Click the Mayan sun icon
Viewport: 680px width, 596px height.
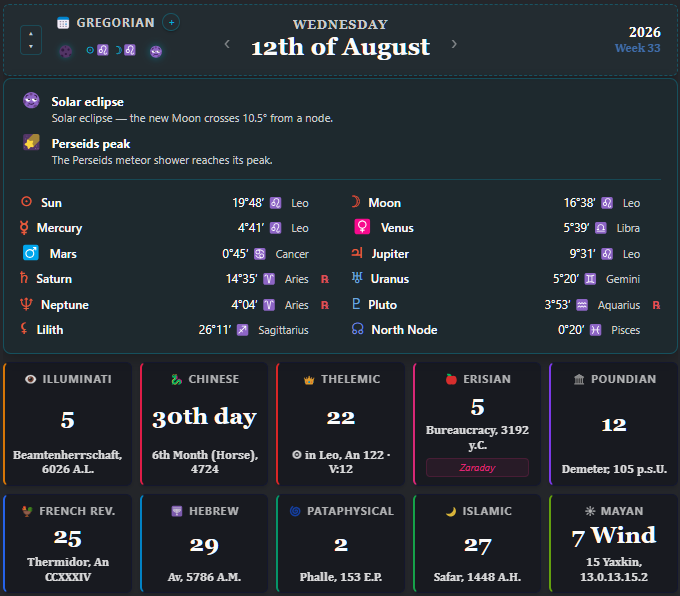coord(590,511)
